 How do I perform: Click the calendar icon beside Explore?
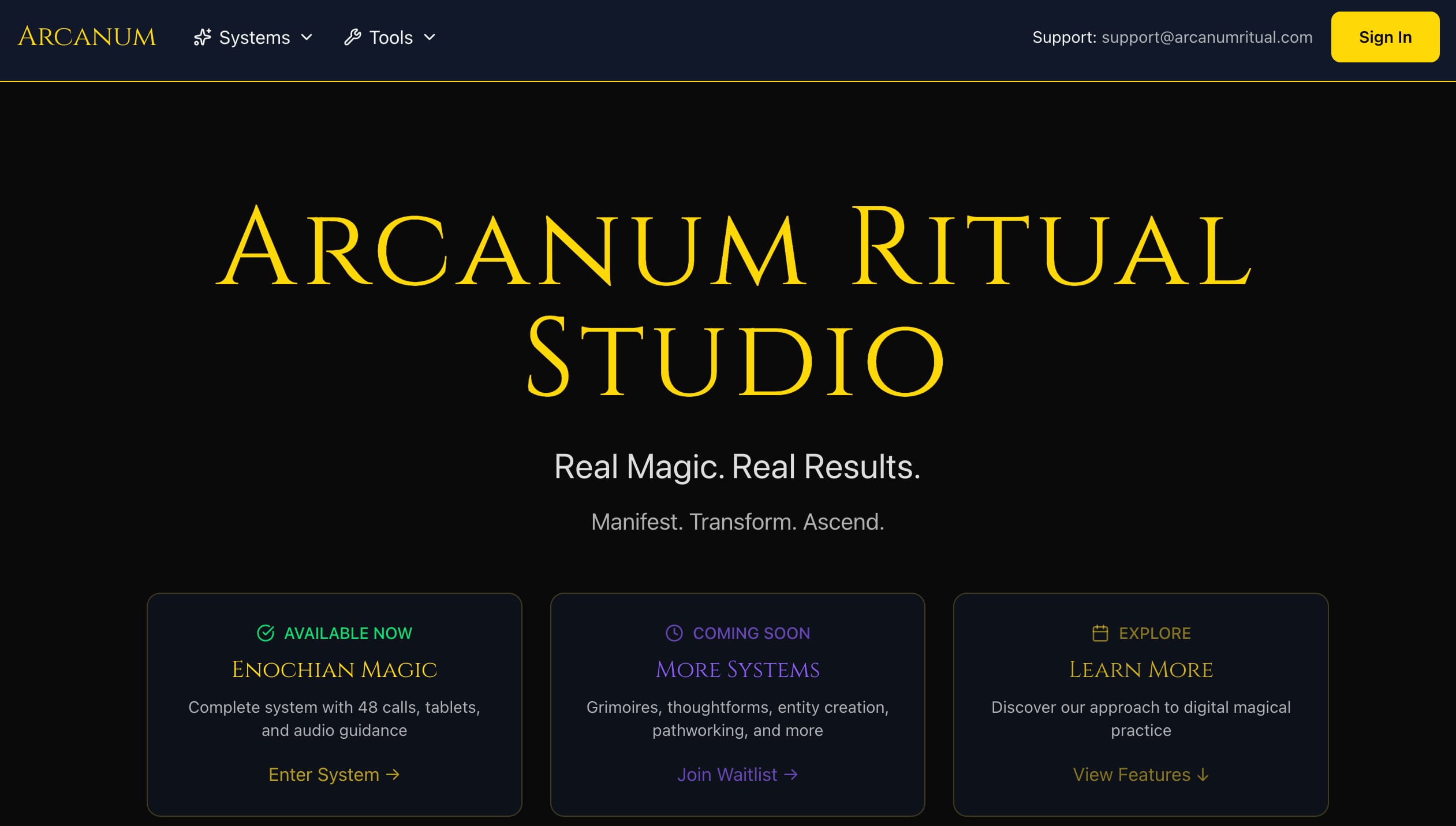coord(1100,632)
